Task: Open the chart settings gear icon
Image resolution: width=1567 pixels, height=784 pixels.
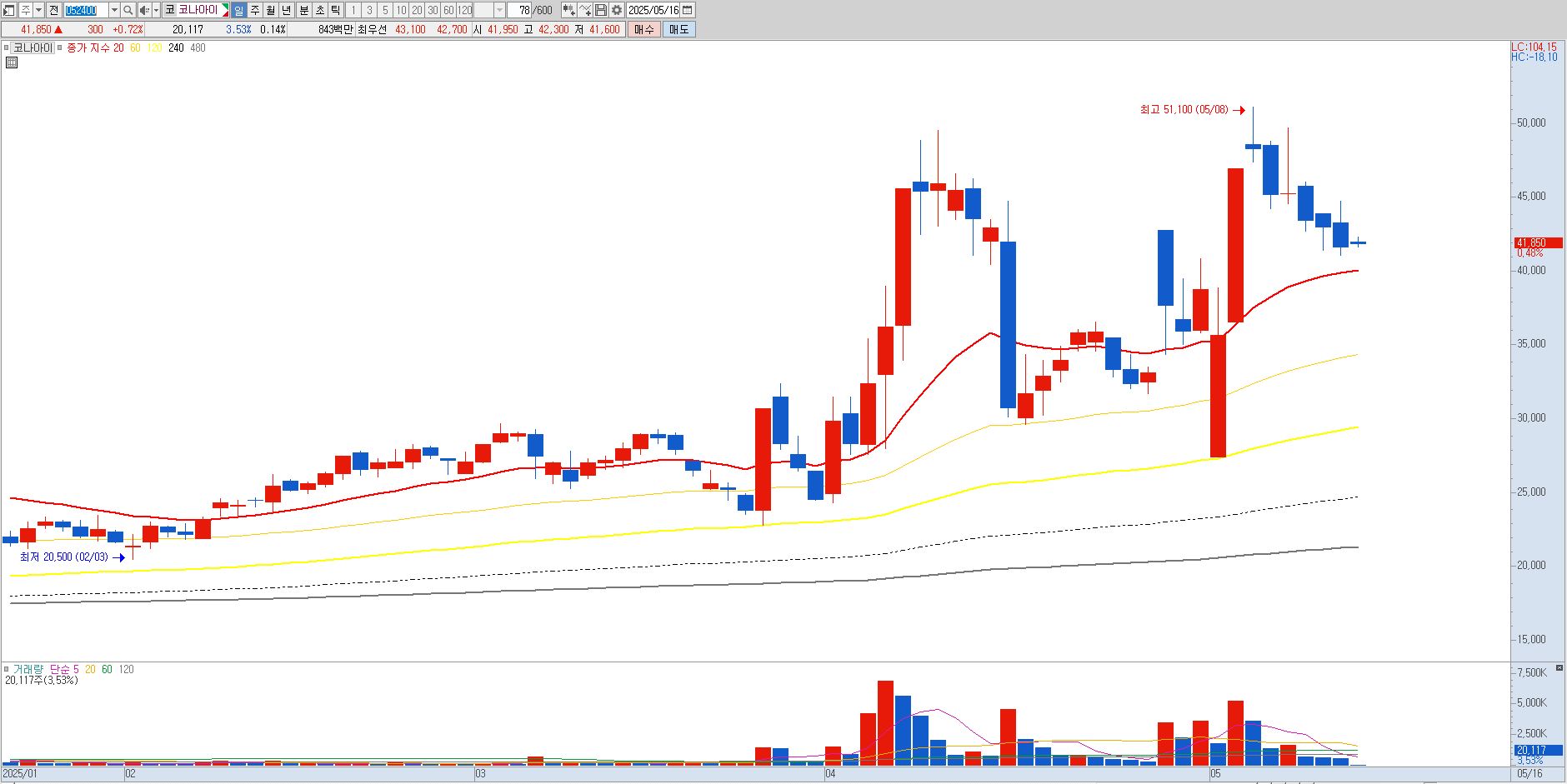Action: (x=617, y=10)
